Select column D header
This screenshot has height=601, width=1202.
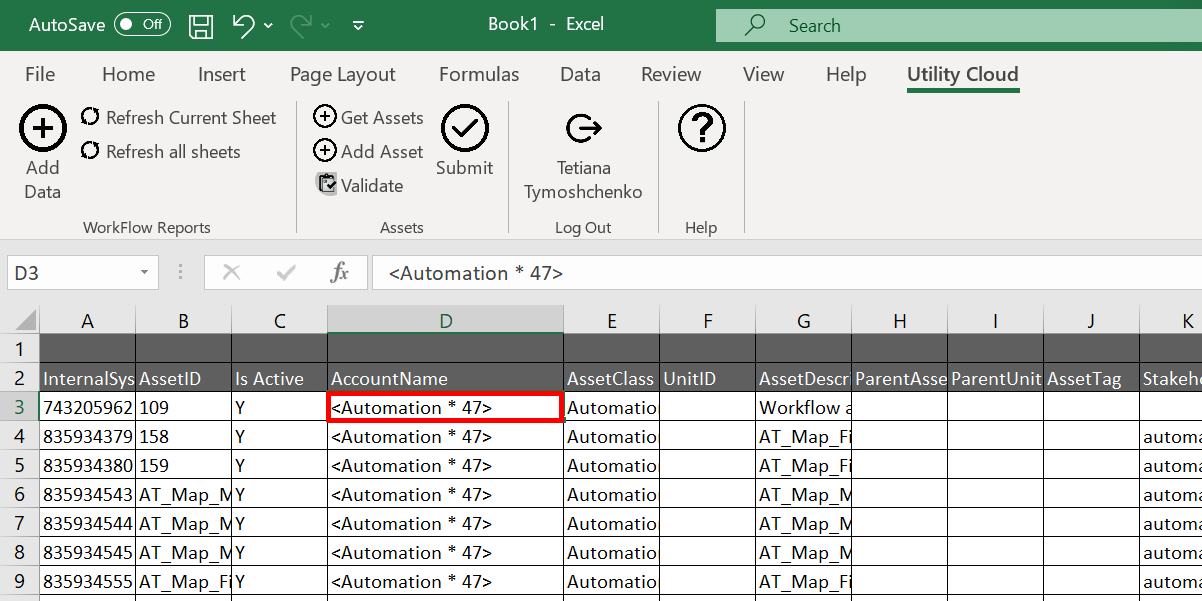(445, 321)
